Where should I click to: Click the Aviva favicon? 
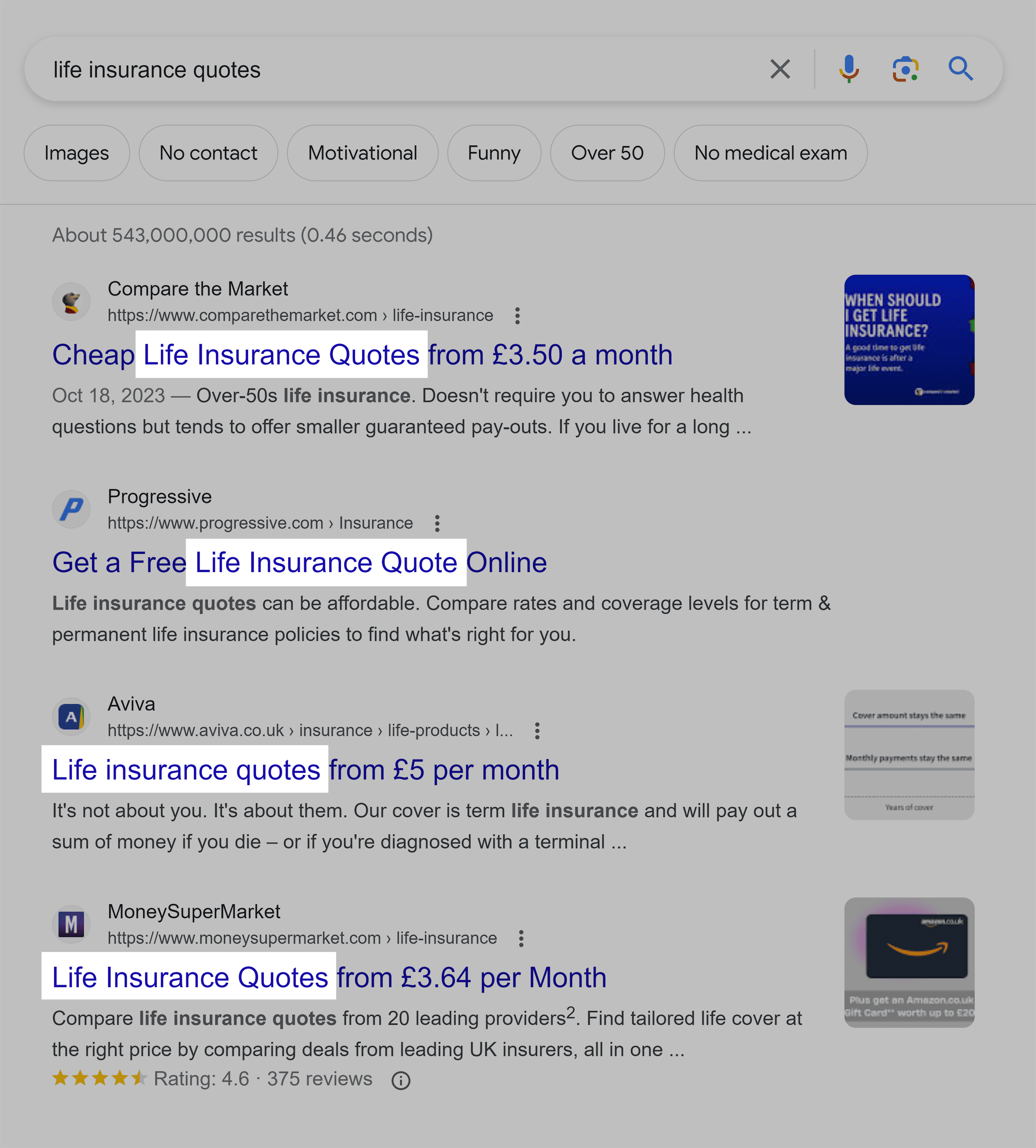(x=71, y=717)
